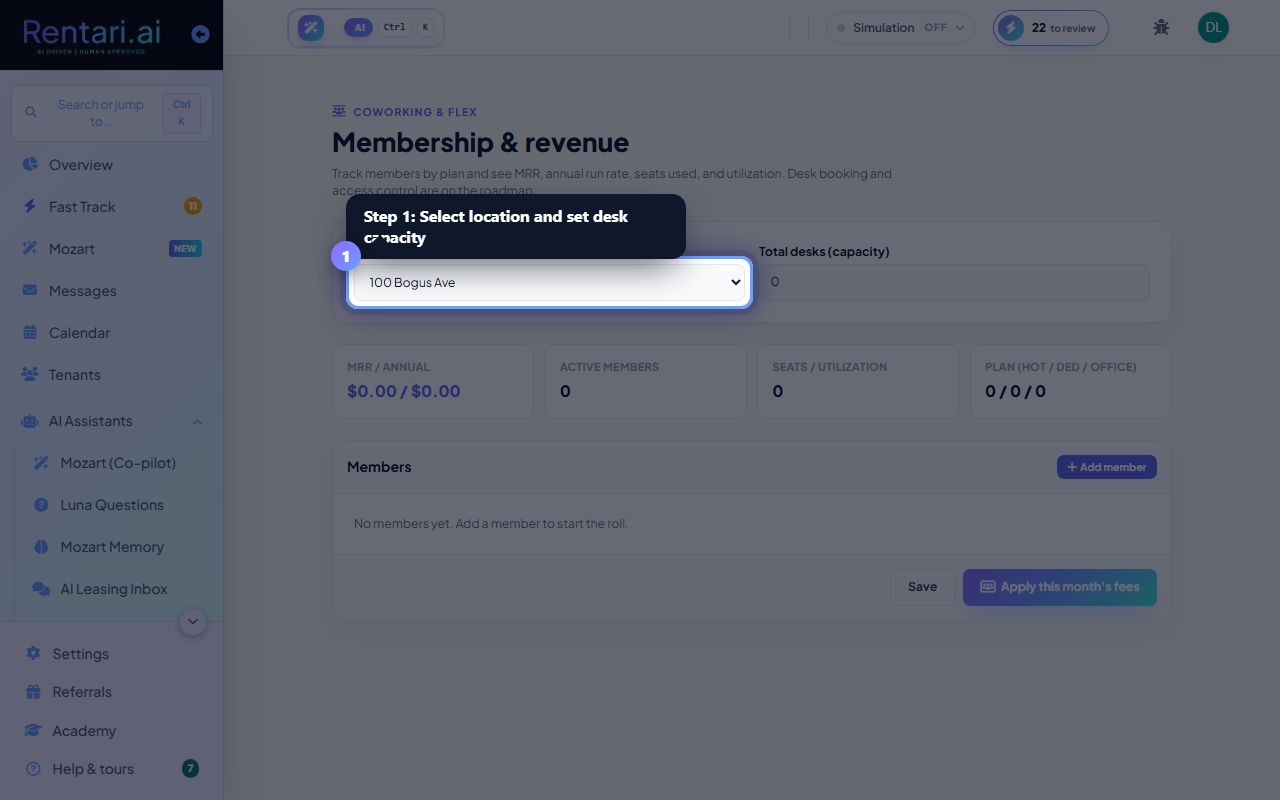Click the lightning bolt review icon
The image size is (1280, 800).
tap(1011, 28)
